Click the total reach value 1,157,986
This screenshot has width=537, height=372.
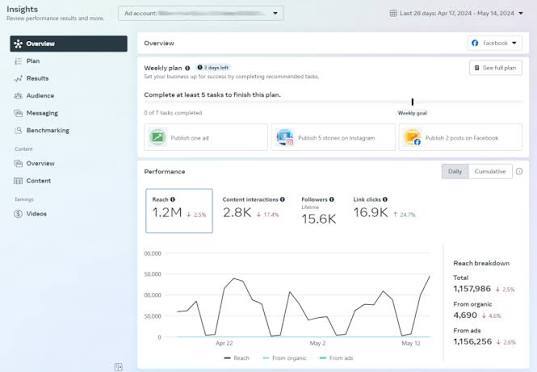tap(472, 289)
